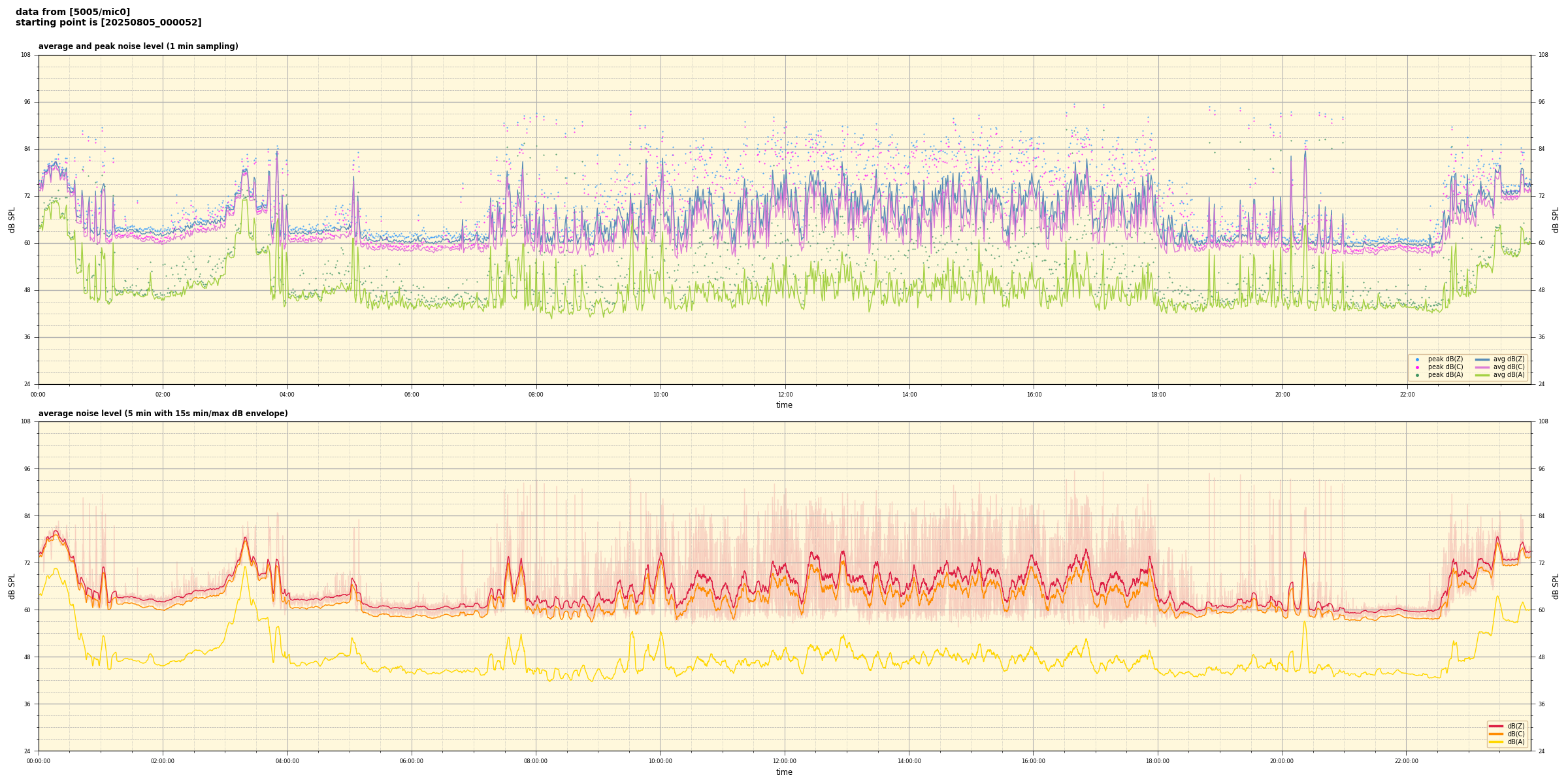Click the top chart title about 1 min sampling
The height and width of the screenshot is (784, 1568).
tap(138, 46)
